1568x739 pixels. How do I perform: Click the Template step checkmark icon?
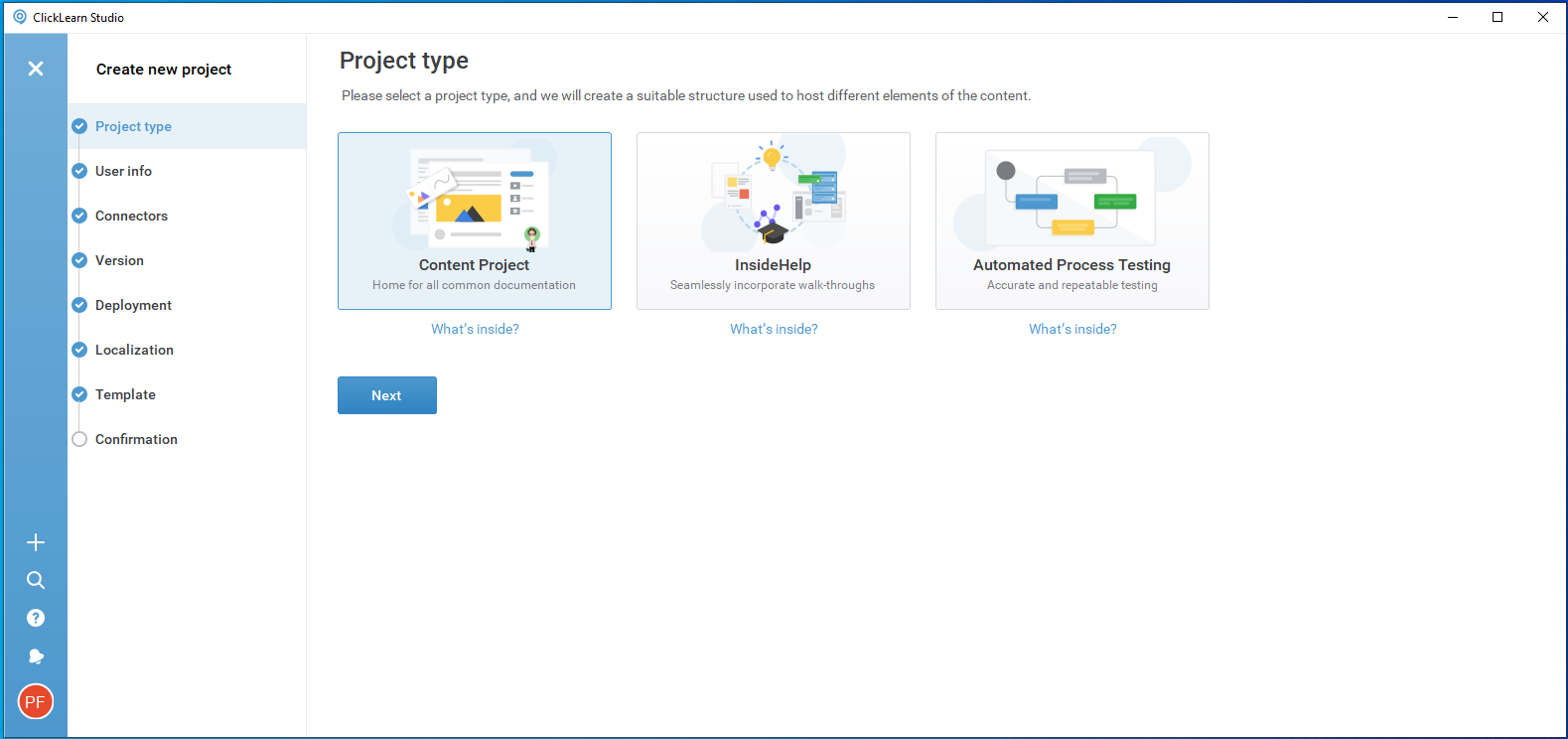click(79, 394)
